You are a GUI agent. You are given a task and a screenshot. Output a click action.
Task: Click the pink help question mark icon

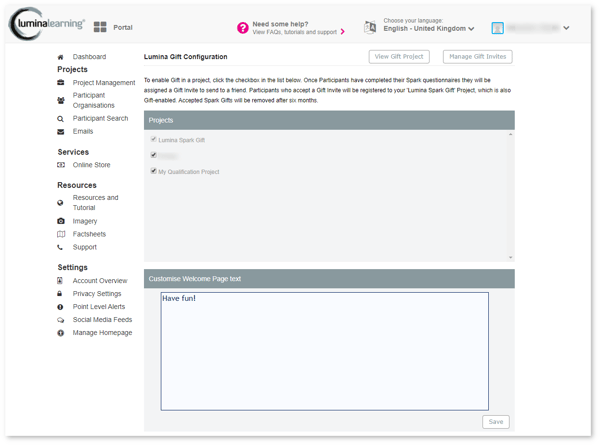point(243,28)
